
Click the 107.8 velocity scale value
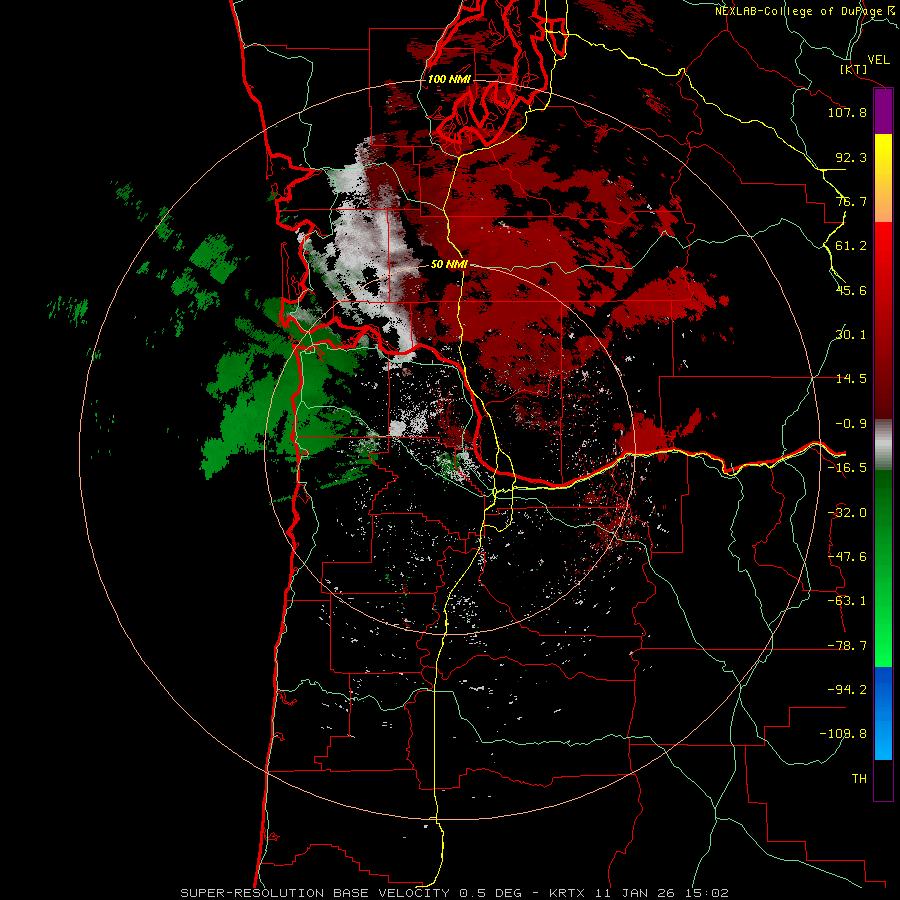(x=847, y=112)
